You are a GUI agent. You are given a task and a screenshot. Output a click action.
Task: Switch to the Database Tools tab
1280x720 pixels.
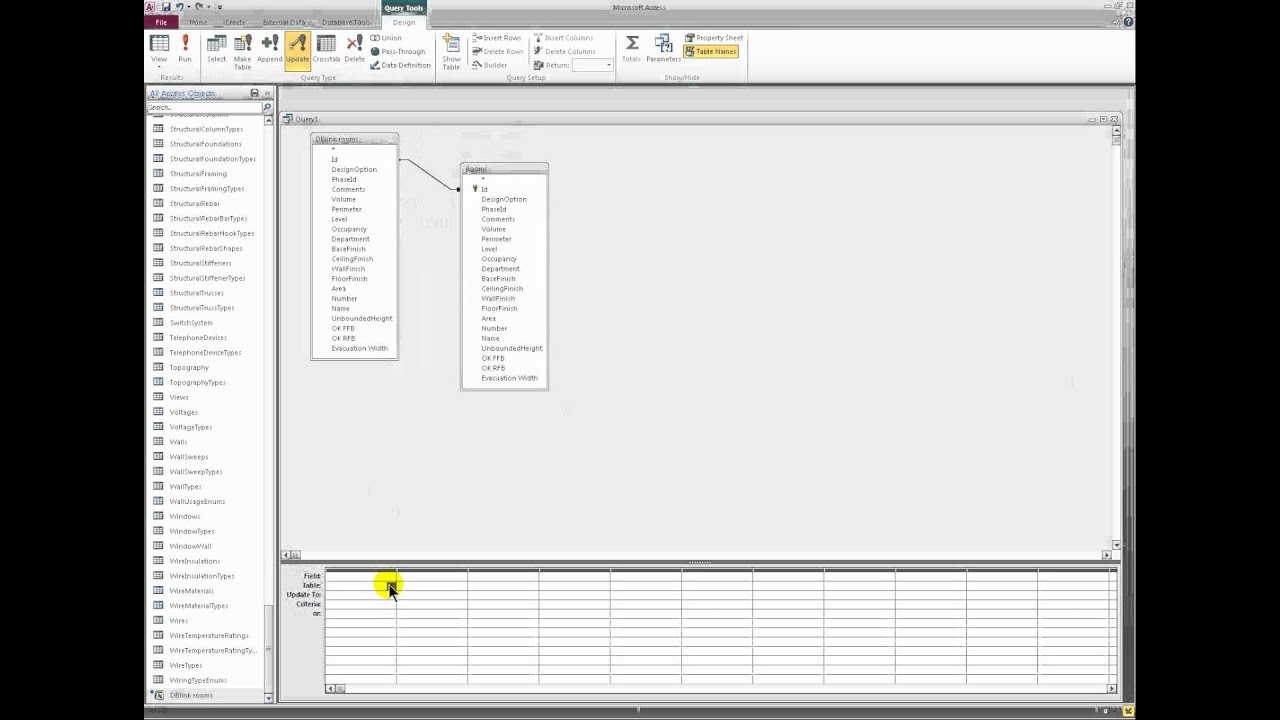point(346,22)
